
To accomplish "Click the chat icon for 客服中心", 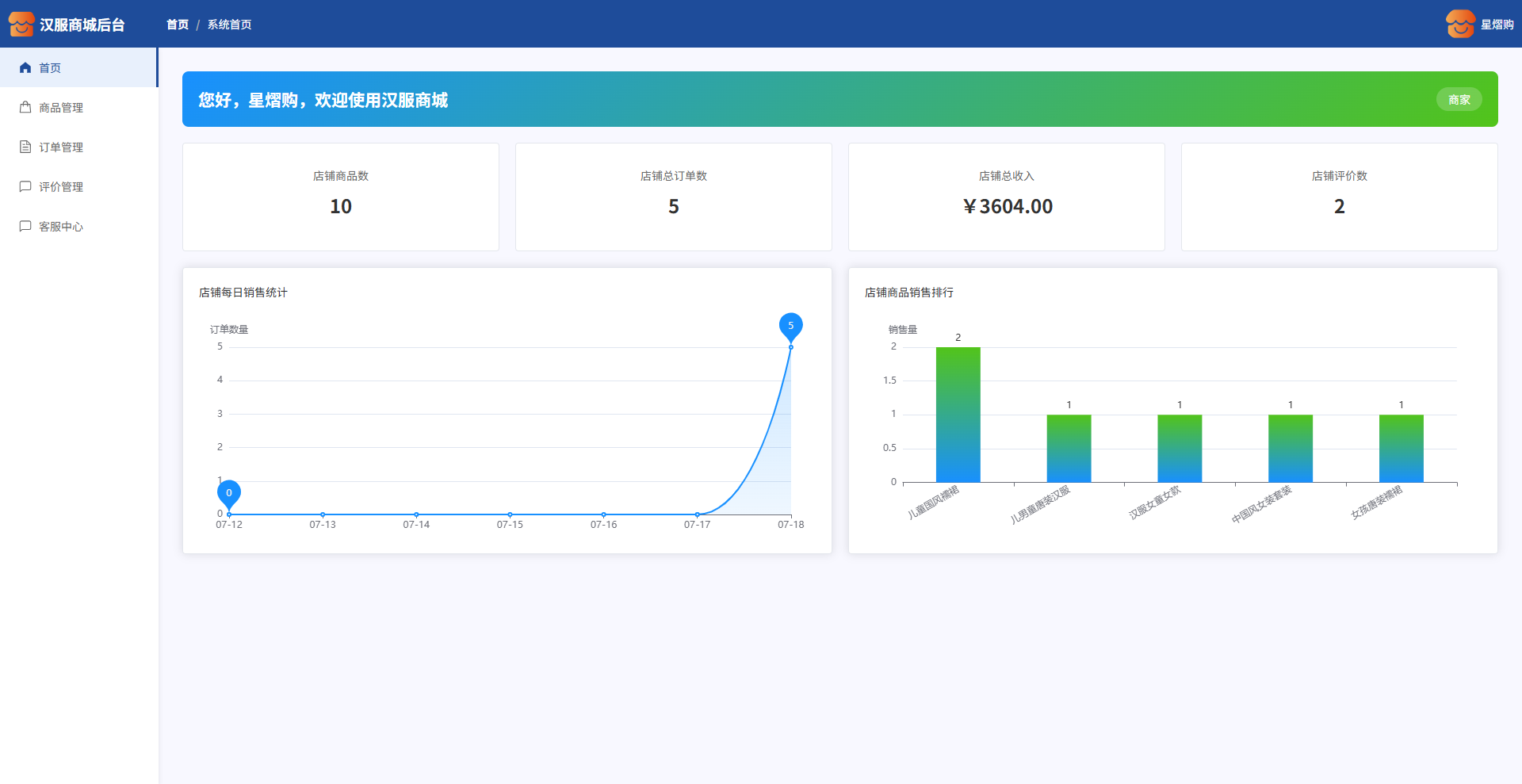I will 25,227.
